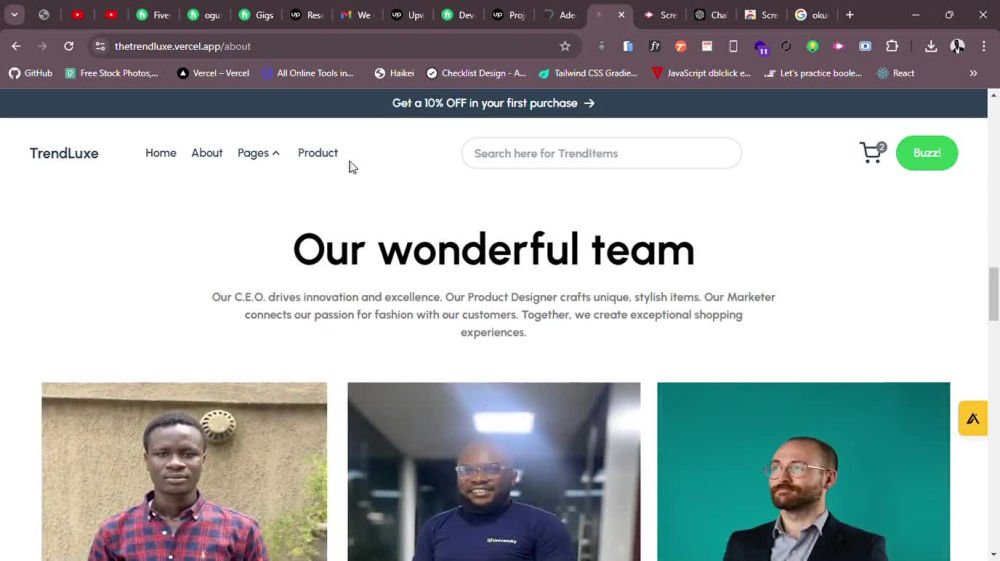Switch to the Google 'oku' tab
Screen dimensions: 1000x561
coord(812,15)
